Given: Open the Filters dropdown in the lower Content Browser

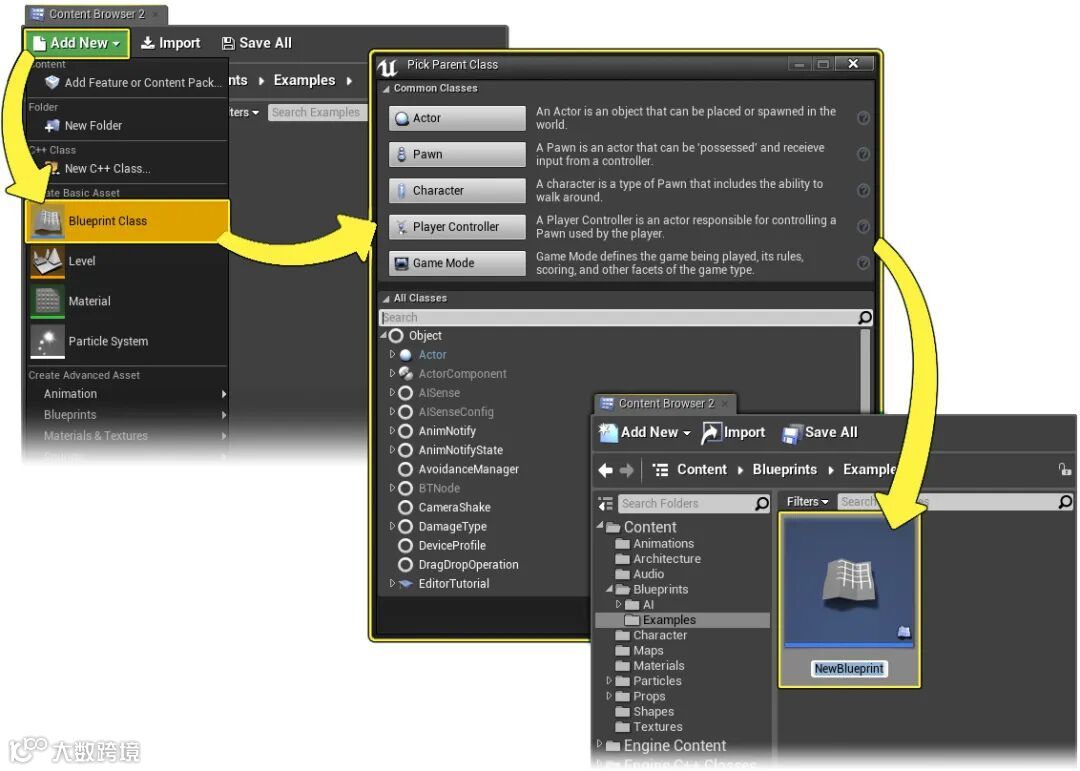Looking at the screenshot, I should 807,502.
